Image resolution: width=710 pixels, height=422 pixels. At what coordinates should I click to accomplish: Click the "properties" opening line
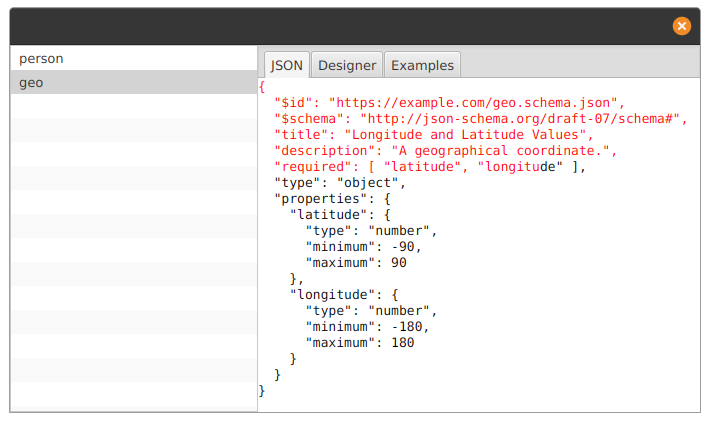(332, 199)
